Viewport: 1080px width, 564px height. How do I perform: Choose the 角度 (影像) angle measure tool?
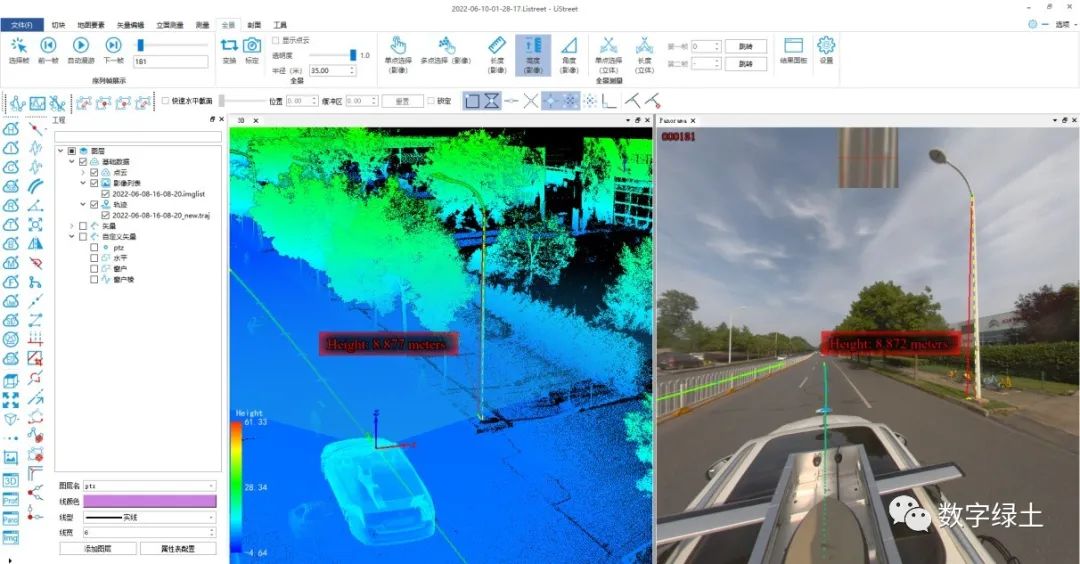(568, 45)
